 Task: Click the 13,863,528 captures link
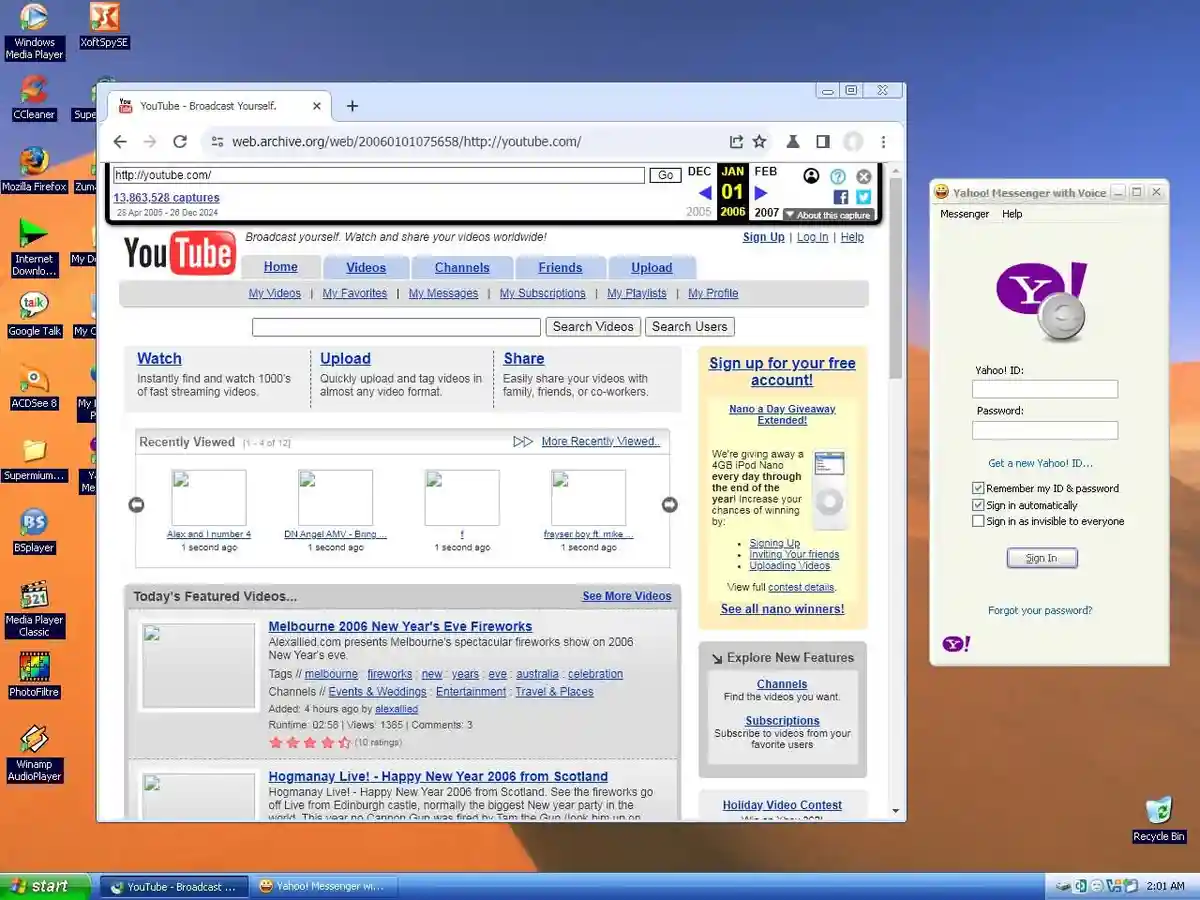point(166,198)
